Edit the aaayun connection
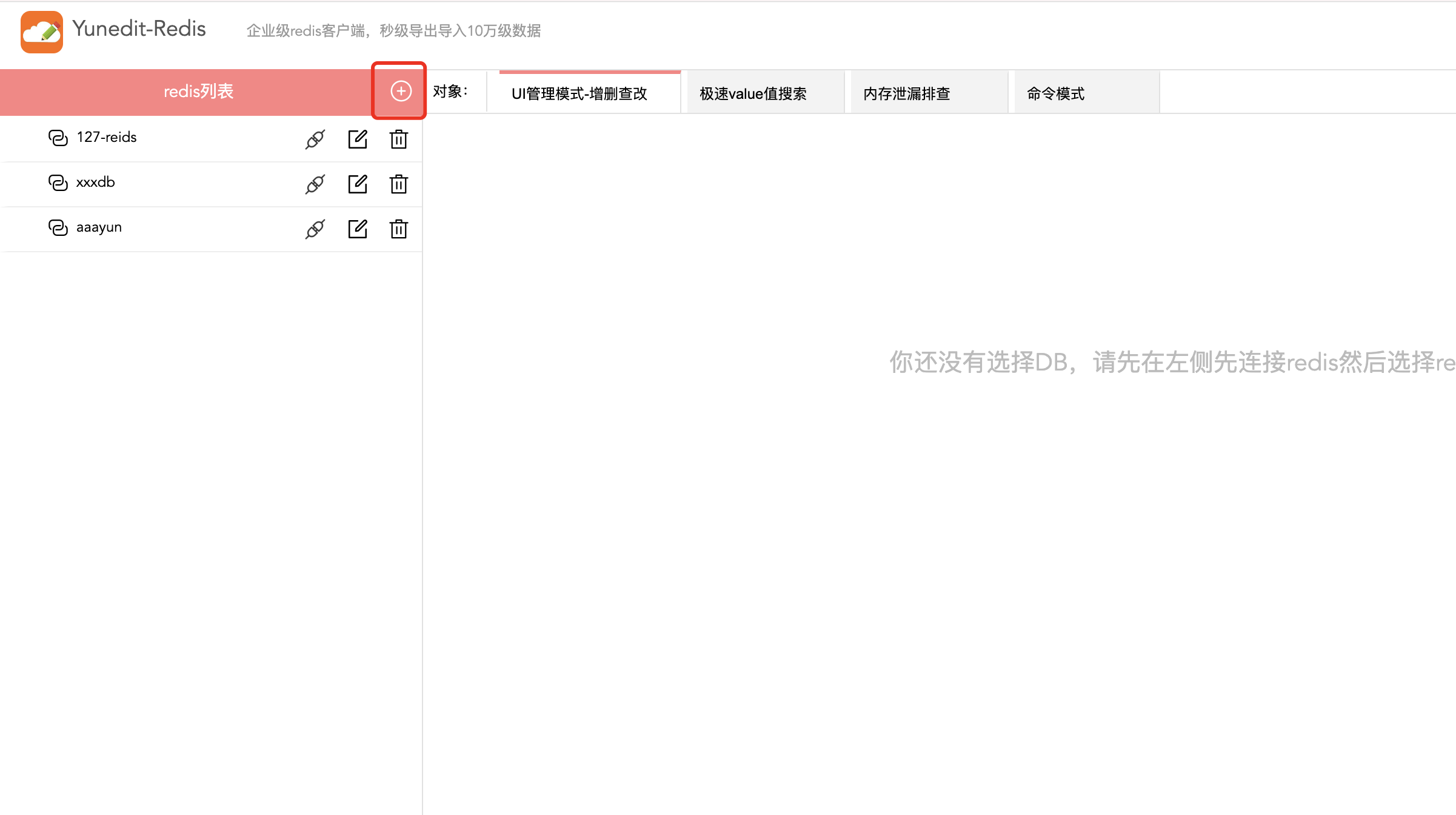 click(358, 229)
